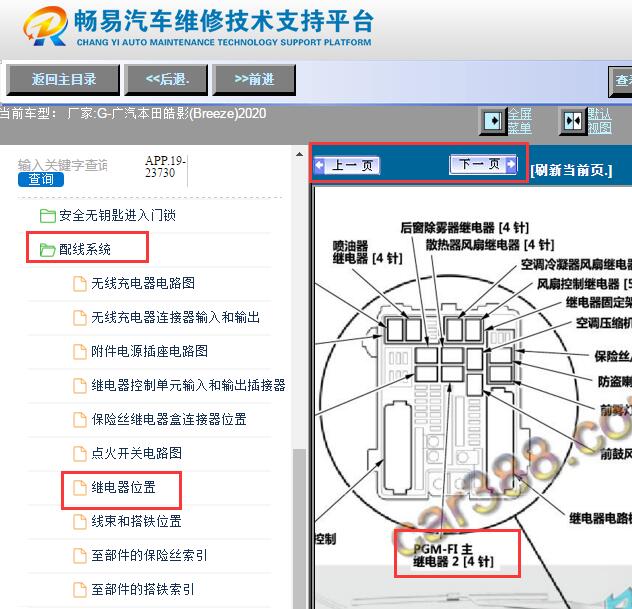This screenshot has height=609, width=632.
Task: Open 继电器控制单元输入和输出插接器 document
Action: pyautogui.click(x=188, y=385)
